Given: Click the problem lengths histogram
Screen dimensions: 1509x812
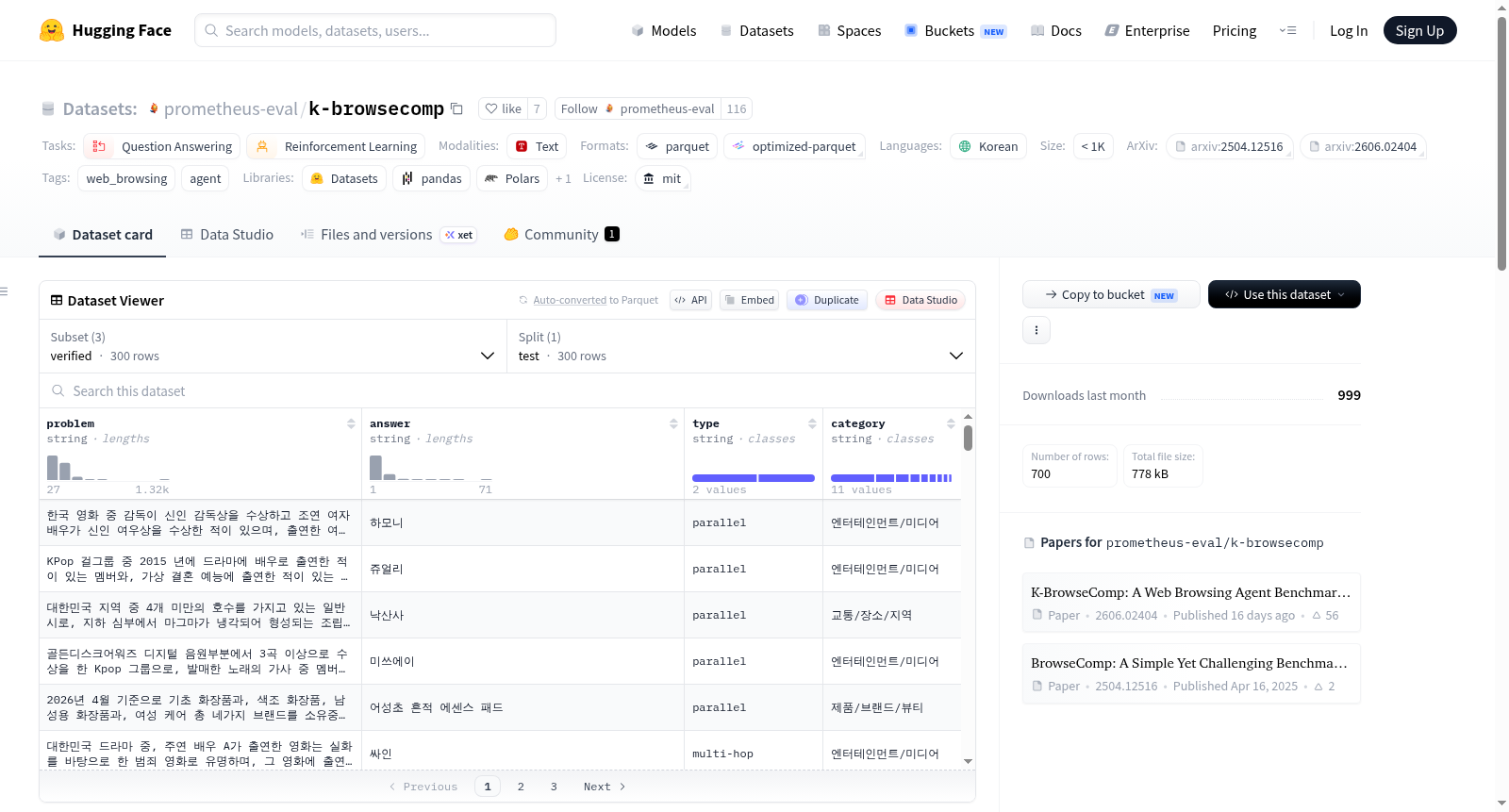Looking at the screenshot, I should pyautogui.click(x=108, y=467).
